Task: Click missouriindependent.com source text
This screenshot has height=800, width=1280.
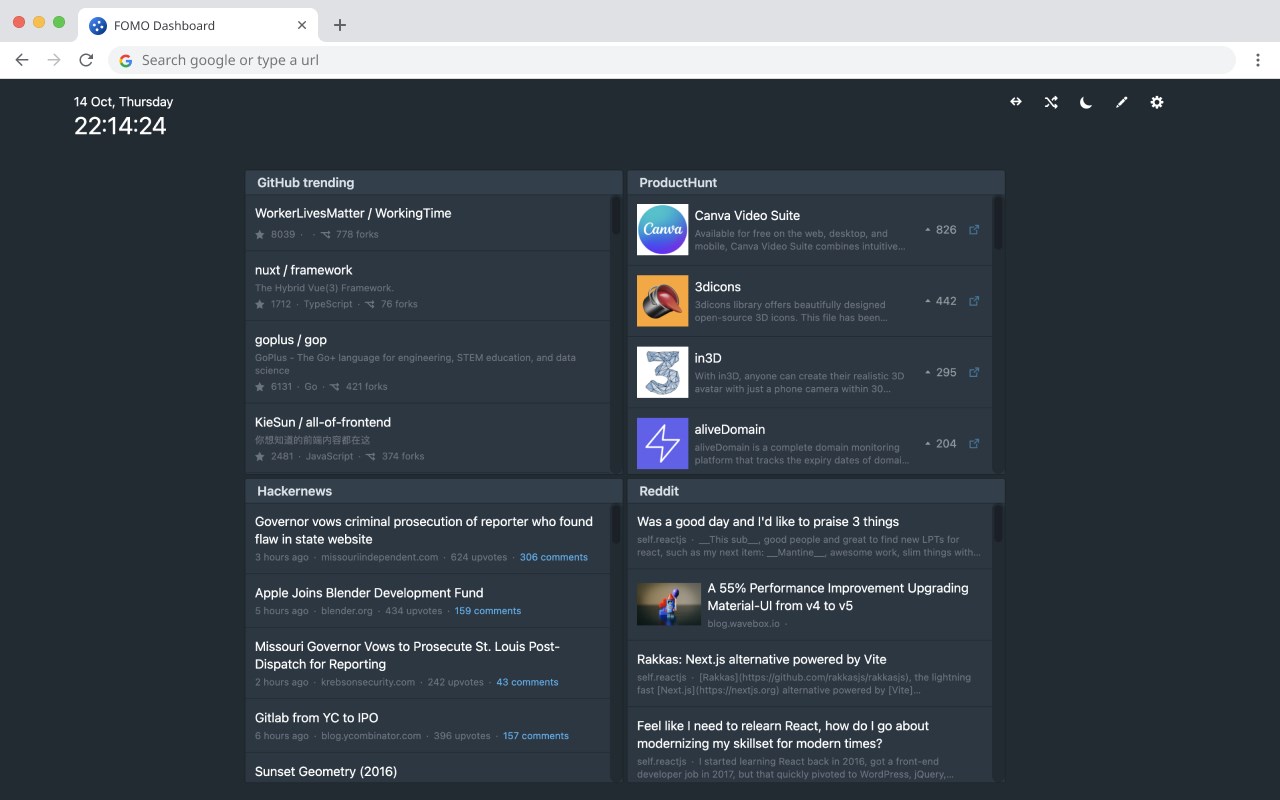Action: pos(379,557)
